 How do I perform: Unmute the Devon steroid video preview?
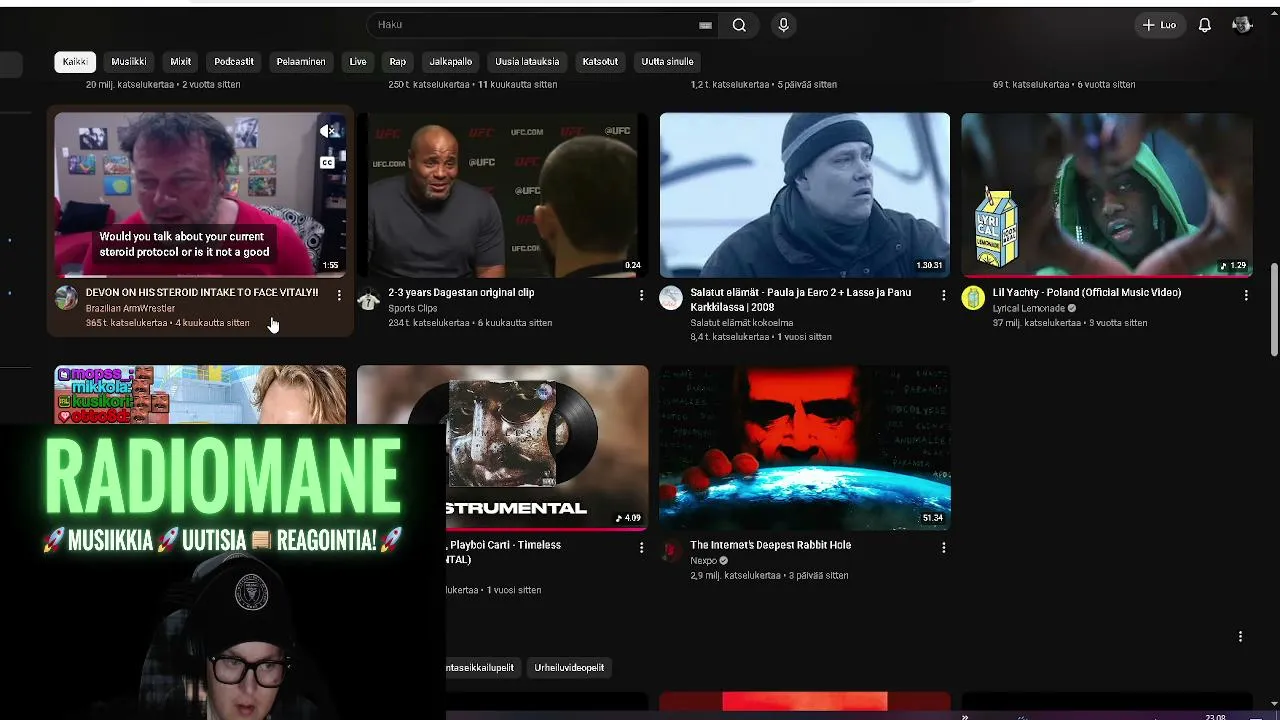tap(327, 131)
